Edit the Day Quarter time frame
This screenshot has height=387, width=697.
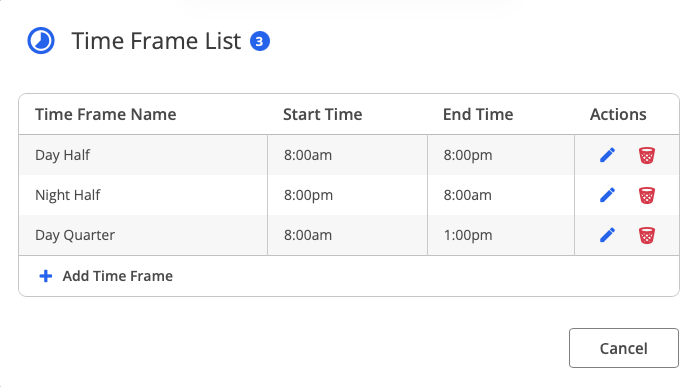pyautogui.click(x=607, y=235)
